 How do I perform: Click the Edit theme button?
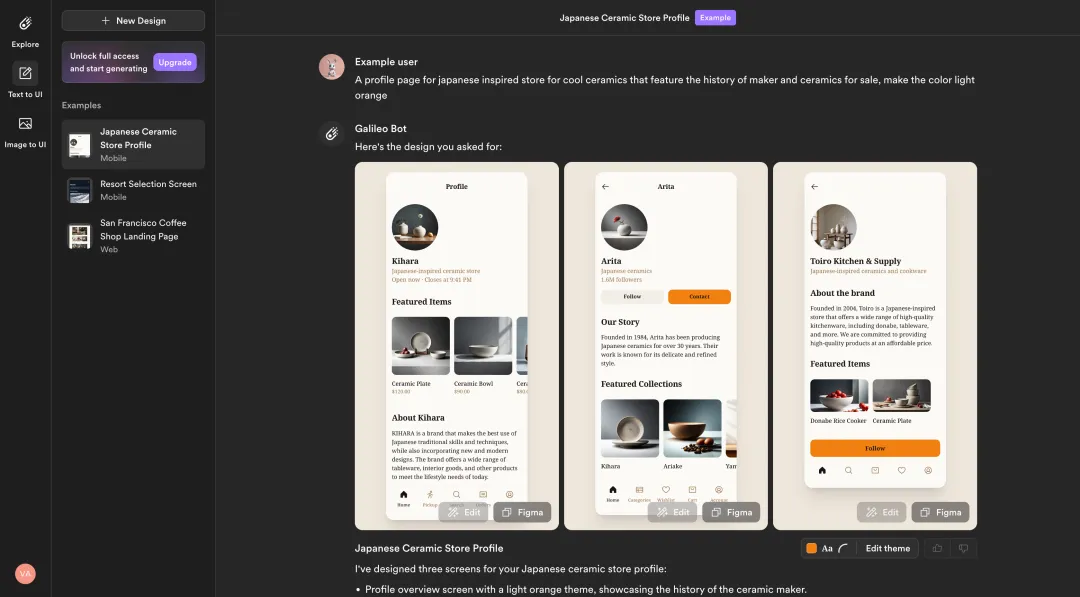pos(887,548)
